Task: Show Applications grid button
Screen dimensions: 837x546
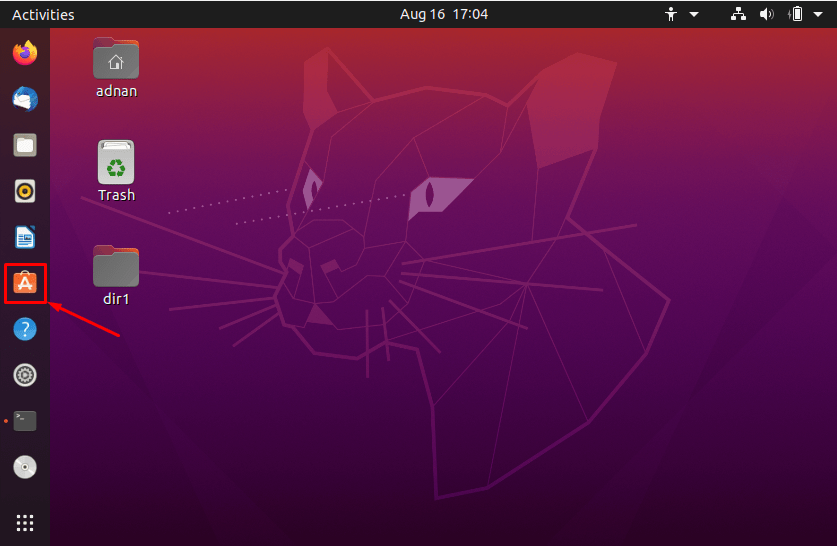Action: click(25, 523)
